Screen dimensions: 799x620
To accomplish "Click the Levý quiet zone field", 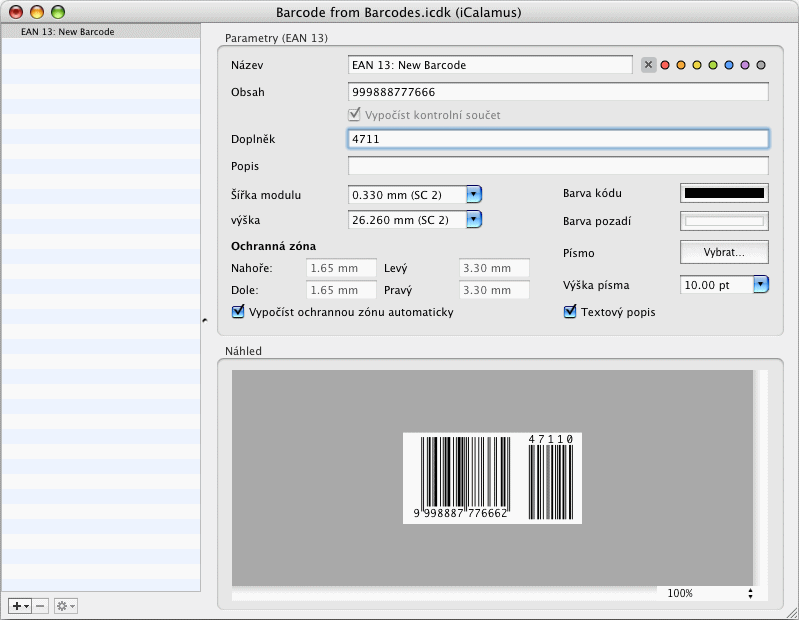I will pos(494,268).
